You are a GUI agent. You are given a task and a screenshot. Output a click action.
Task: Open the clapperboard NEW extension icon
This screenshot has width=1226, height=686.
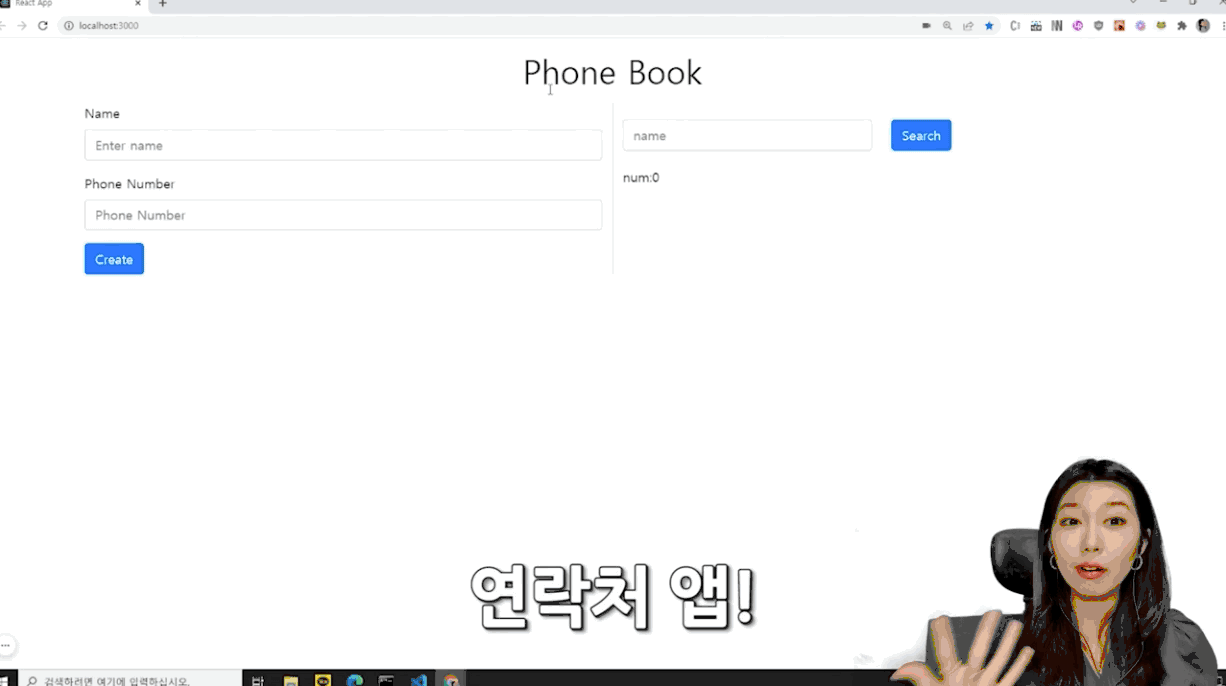[x=1036, y=26]
